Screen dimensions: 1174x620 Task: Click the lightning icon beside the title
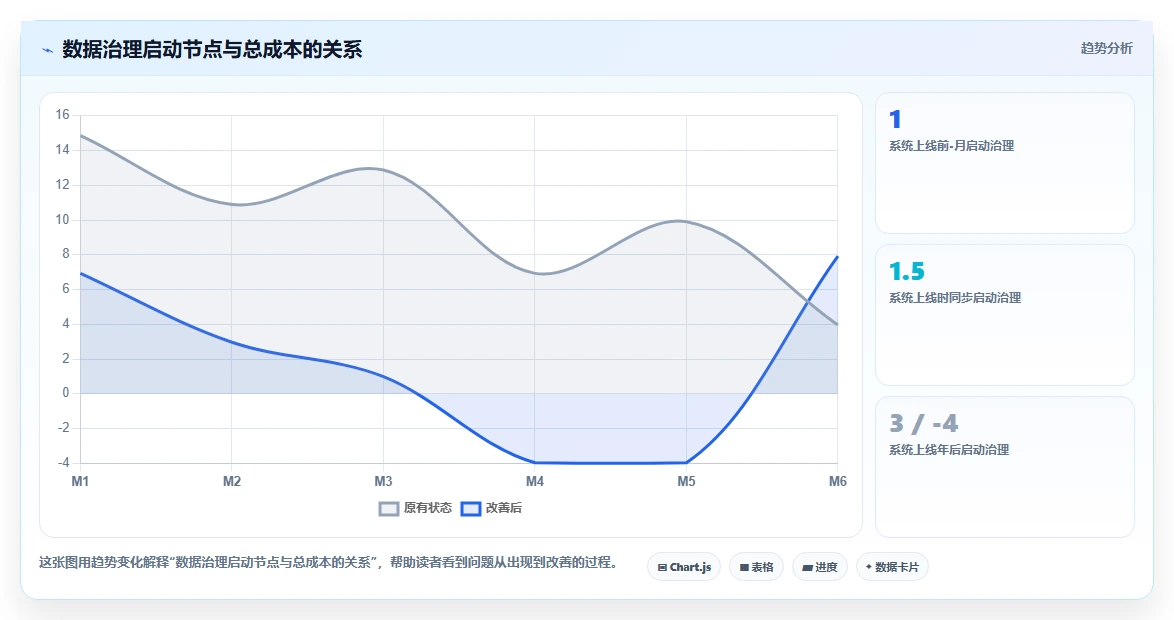[48, 50]
